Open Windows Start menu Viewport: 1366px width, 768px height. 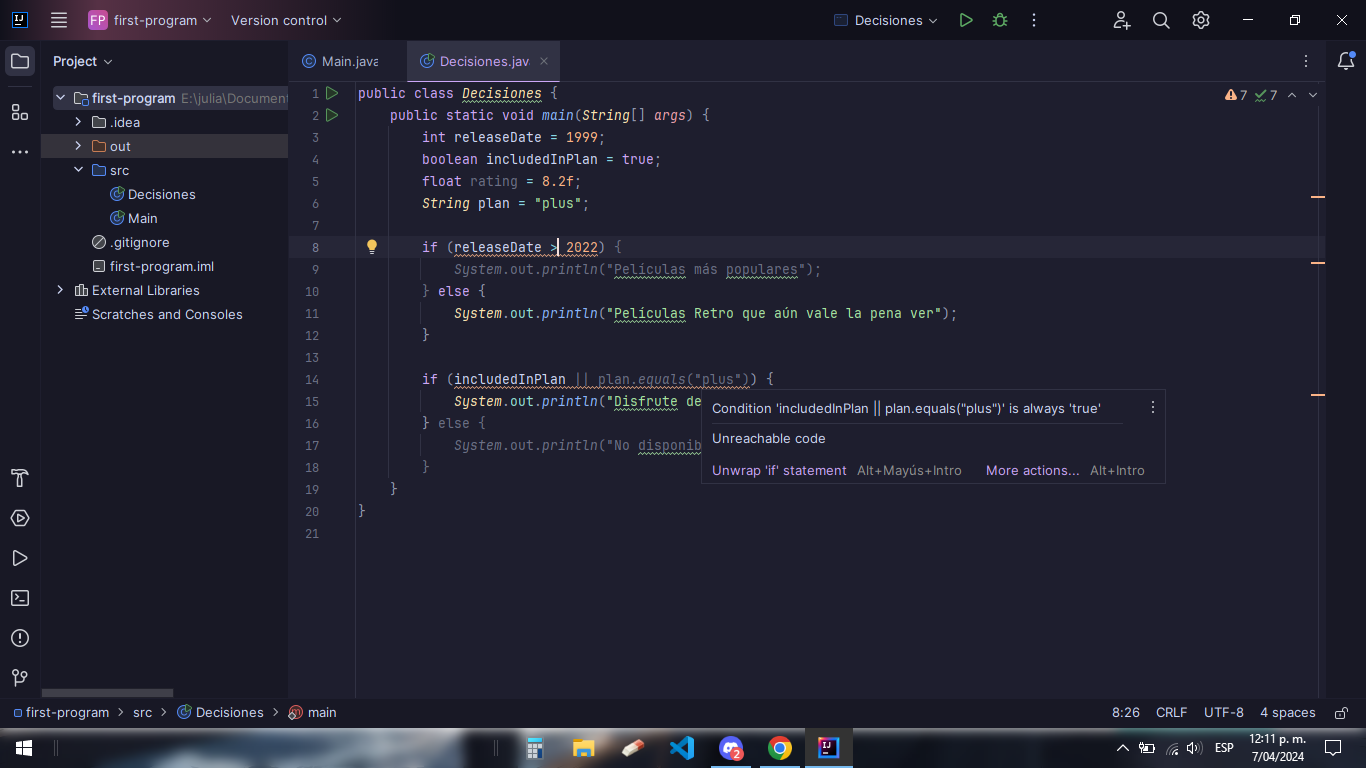[24, 748]
